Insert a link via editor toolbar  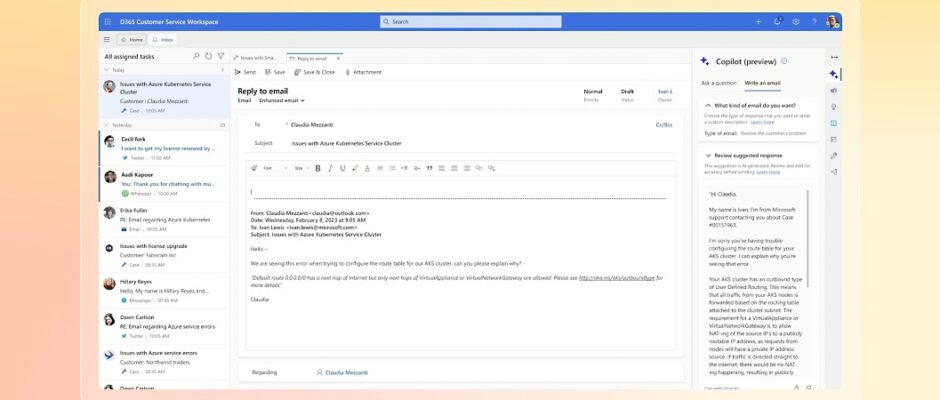(478, 168)
